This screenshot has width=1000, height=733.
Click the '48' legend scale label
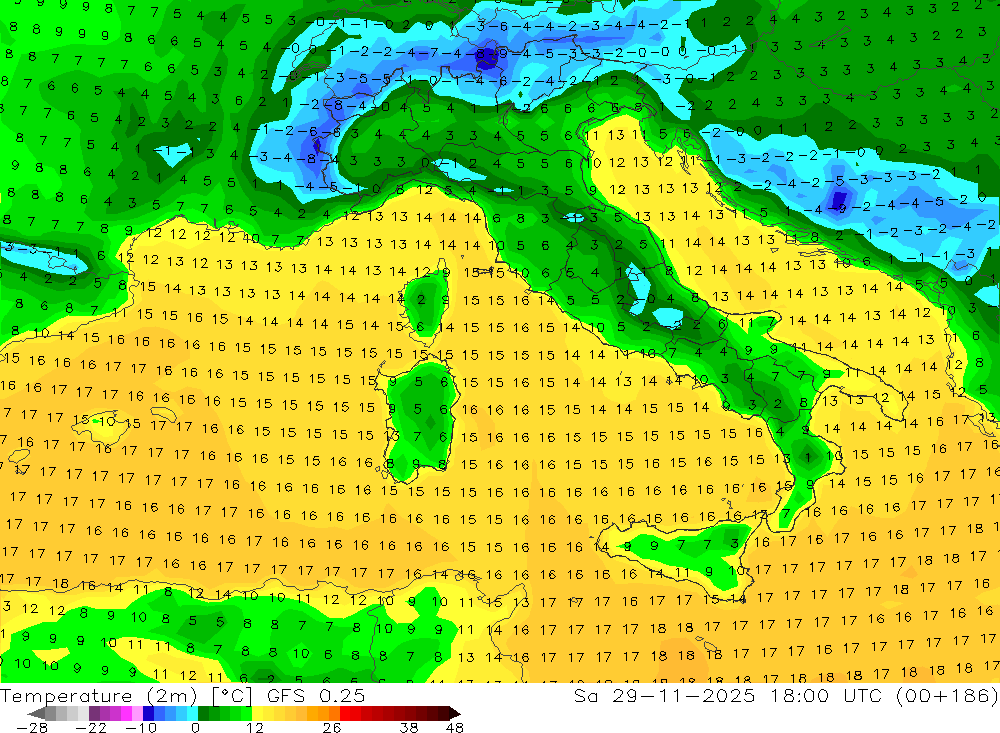coord(455,727)
